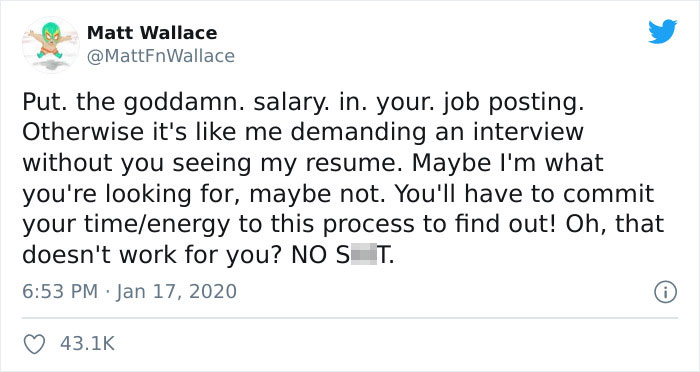
Task: Click the word "salary." in the tweet
Action: pyautogui.click(x=292, y=103)
